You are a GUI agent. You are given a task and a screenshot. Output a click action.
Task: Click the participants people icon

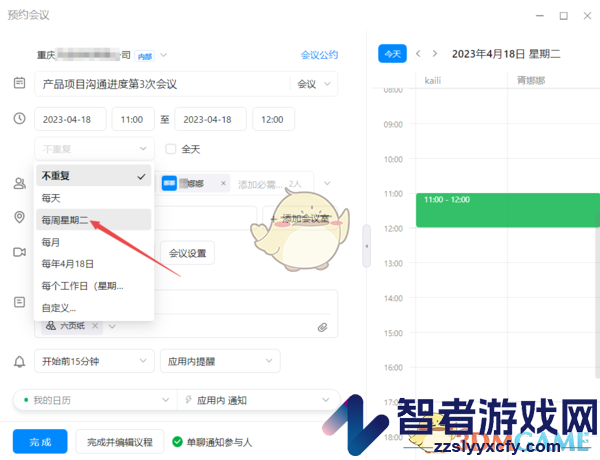point(20,183)
